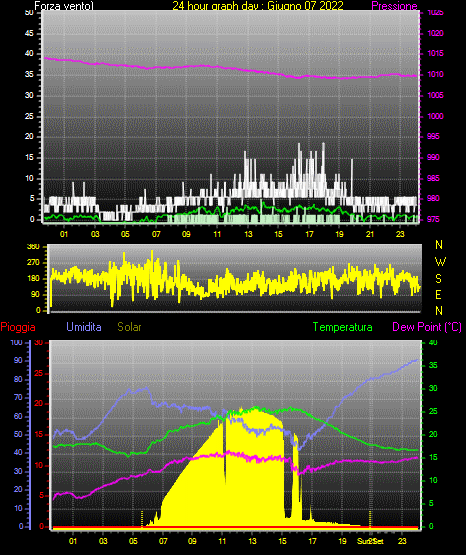Click the Forza vento axis title
This screenshot has width=466, height=555.
pyautogui.click(x=64, y=6)
